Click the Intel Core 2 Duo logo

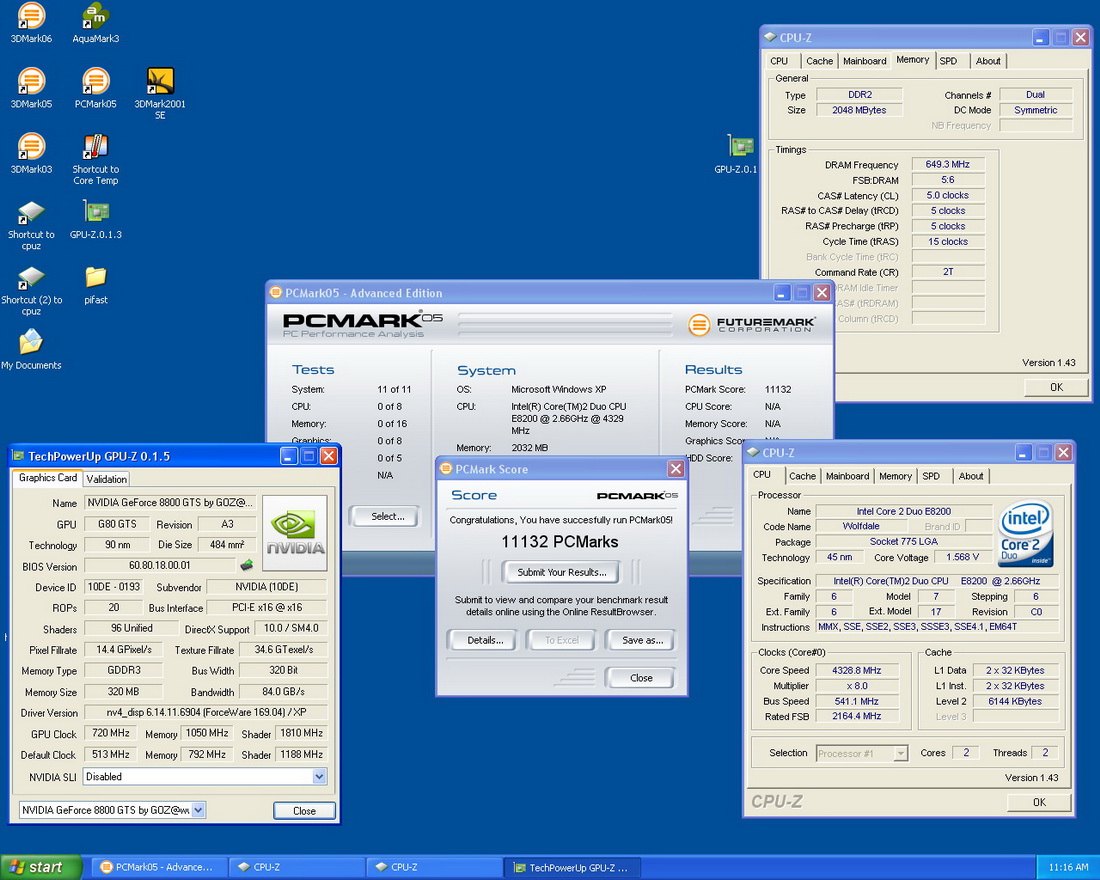coord(1026,534)
